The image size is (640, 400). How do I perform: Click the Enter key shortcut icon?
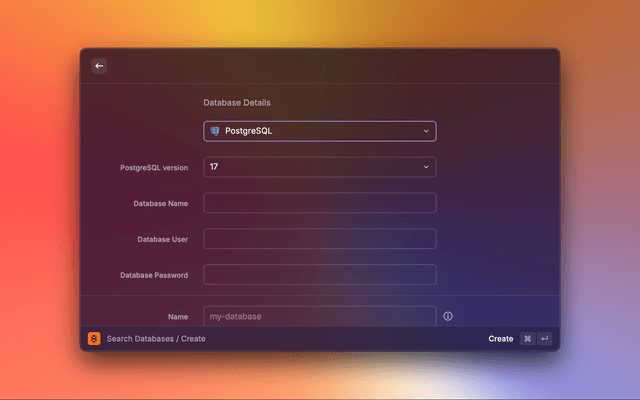pyautogui.click(x=544, y=339)
